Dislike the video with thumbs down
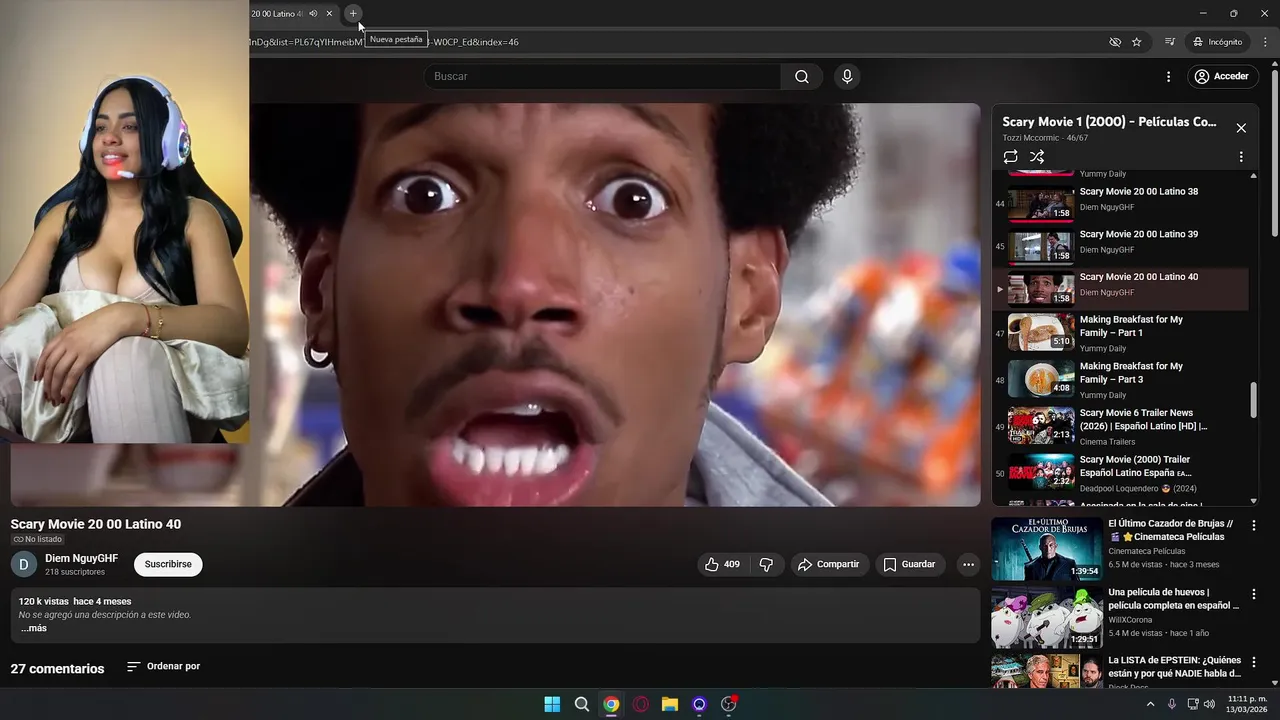The image size is (1280, 720). click(766, 564)
